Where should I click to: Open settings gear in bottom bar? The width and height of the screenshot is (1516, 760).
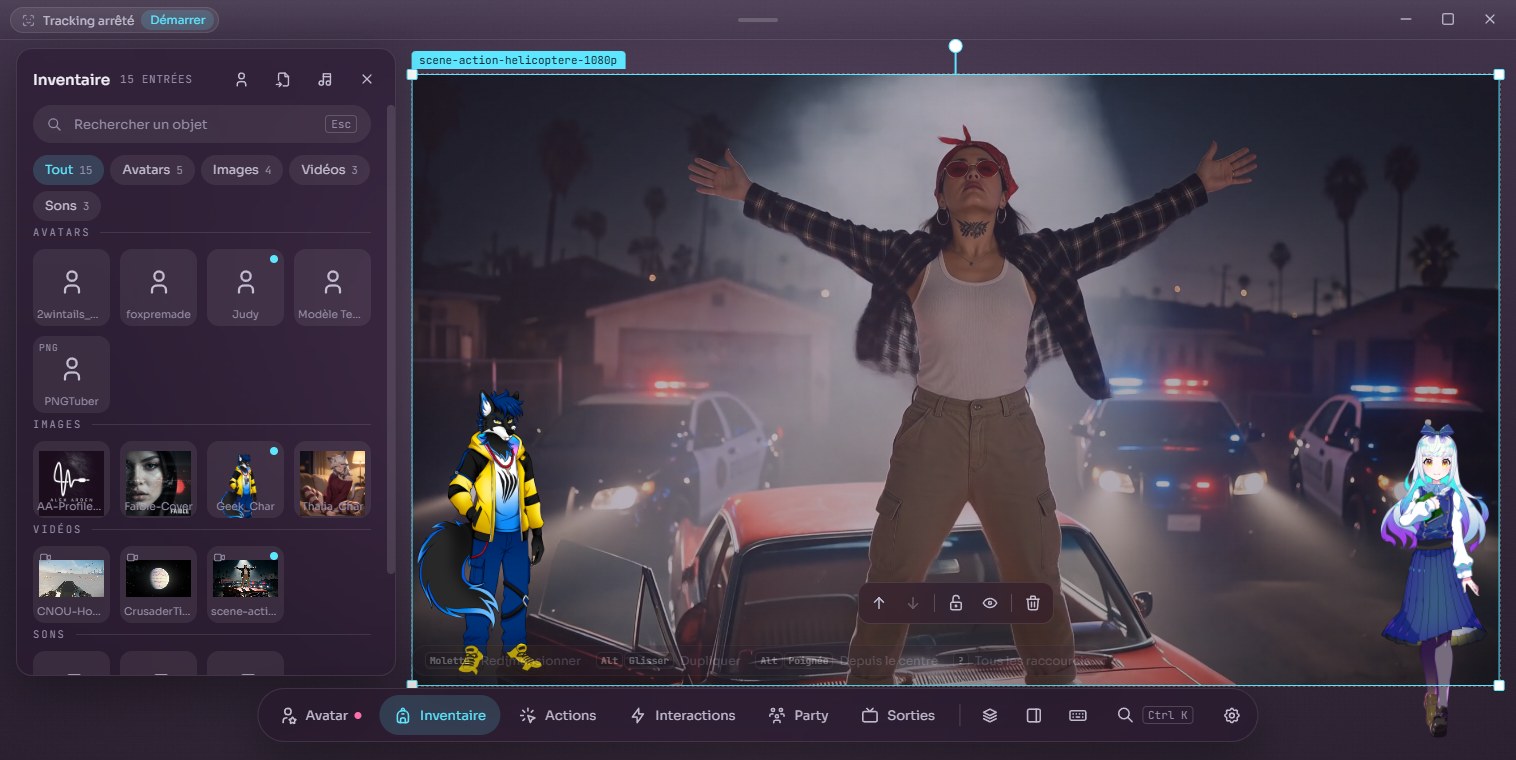[x=1232, y=715]
